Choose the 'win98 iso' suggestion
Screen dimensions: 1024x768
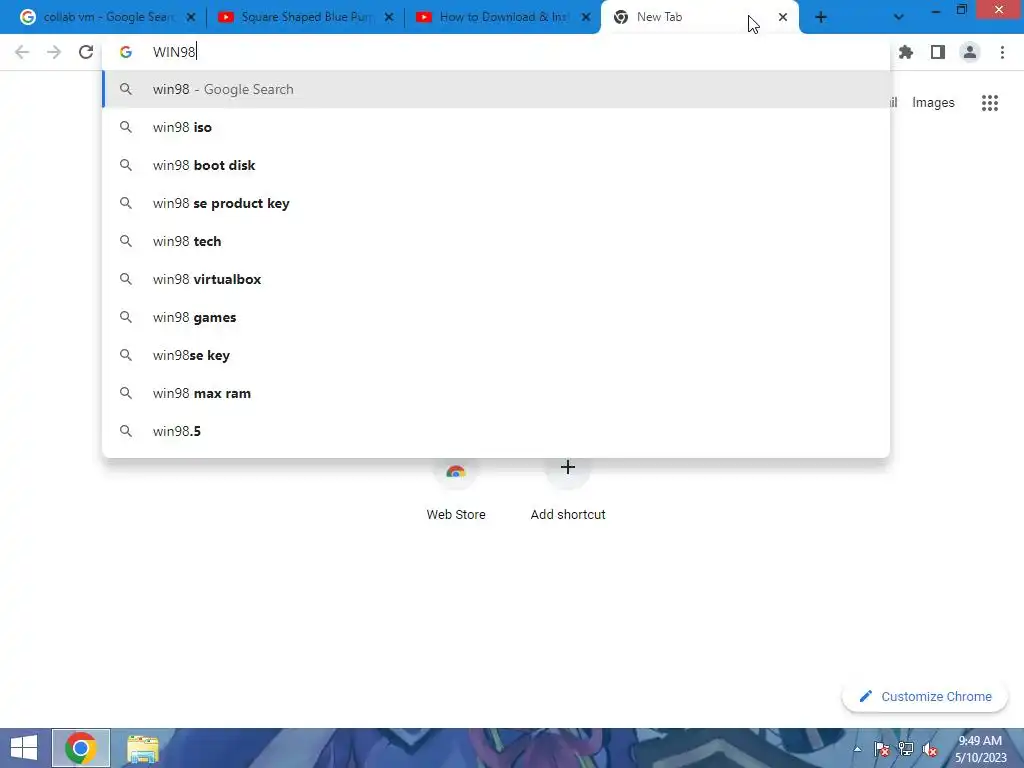[x=496, y=127]
